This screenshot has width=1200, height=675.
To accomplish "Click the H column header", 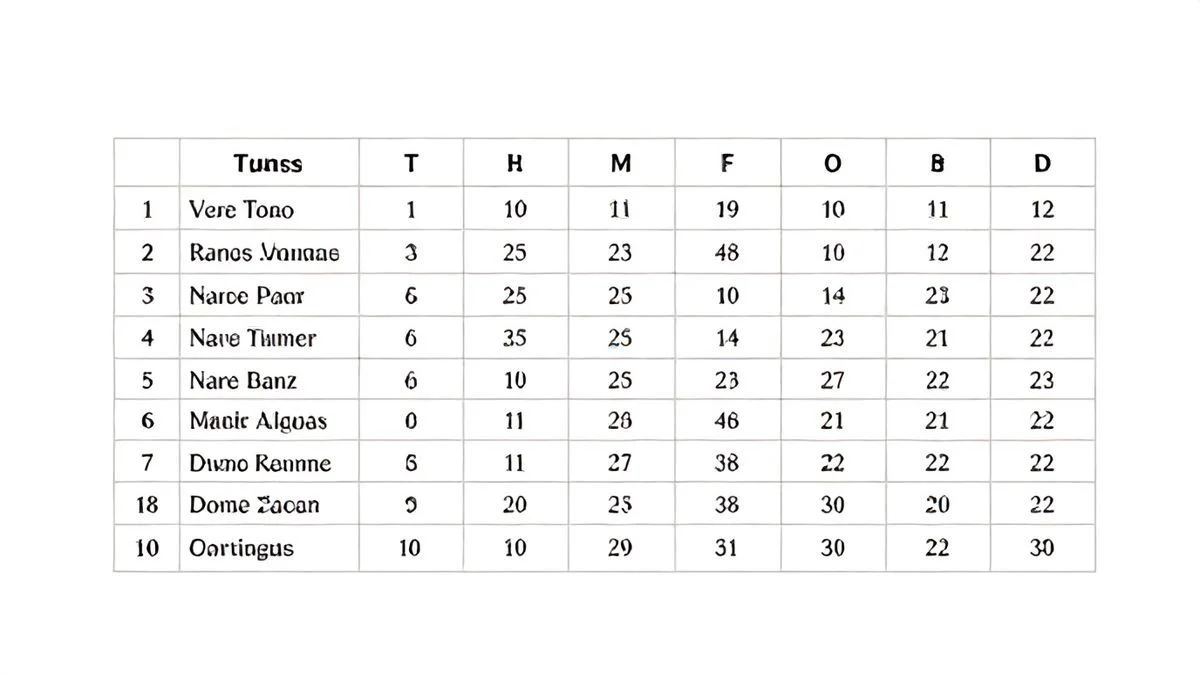I will point(515,163).
